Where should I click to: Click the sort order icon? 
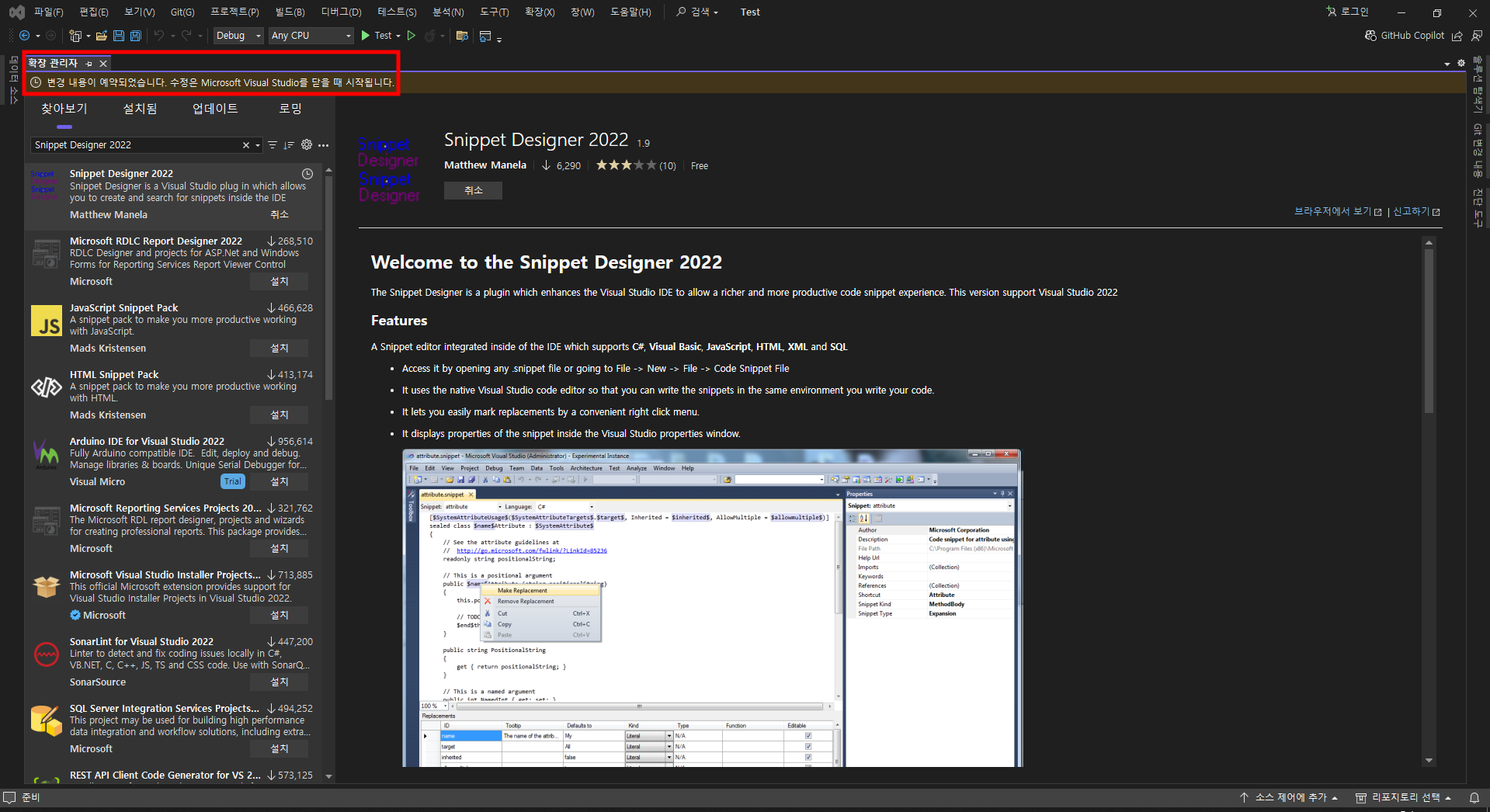pyautogui.click(x=289, y=145)
